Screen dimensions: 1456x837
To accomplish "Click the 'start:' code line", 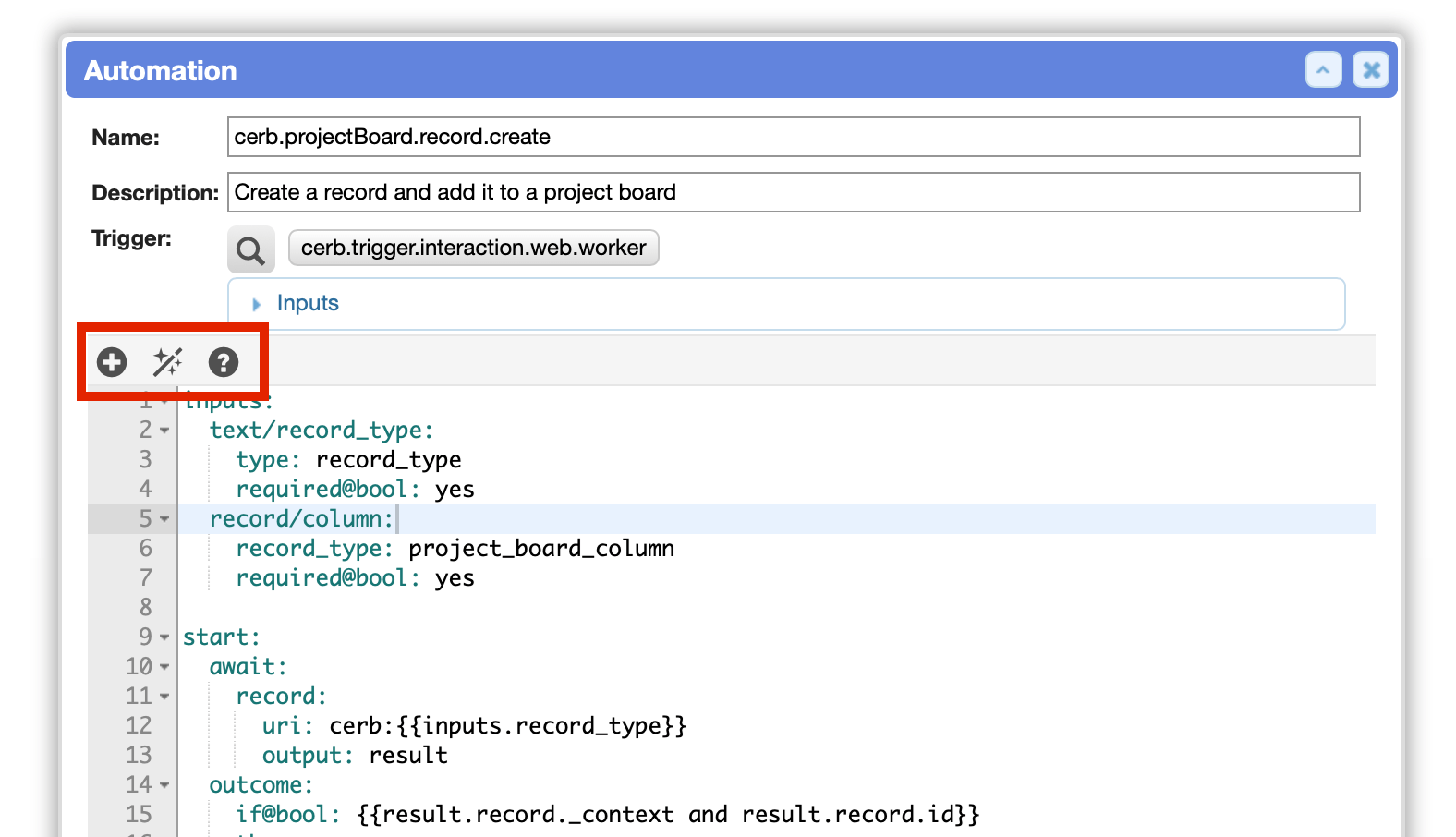I will click(x=222, y=637).
